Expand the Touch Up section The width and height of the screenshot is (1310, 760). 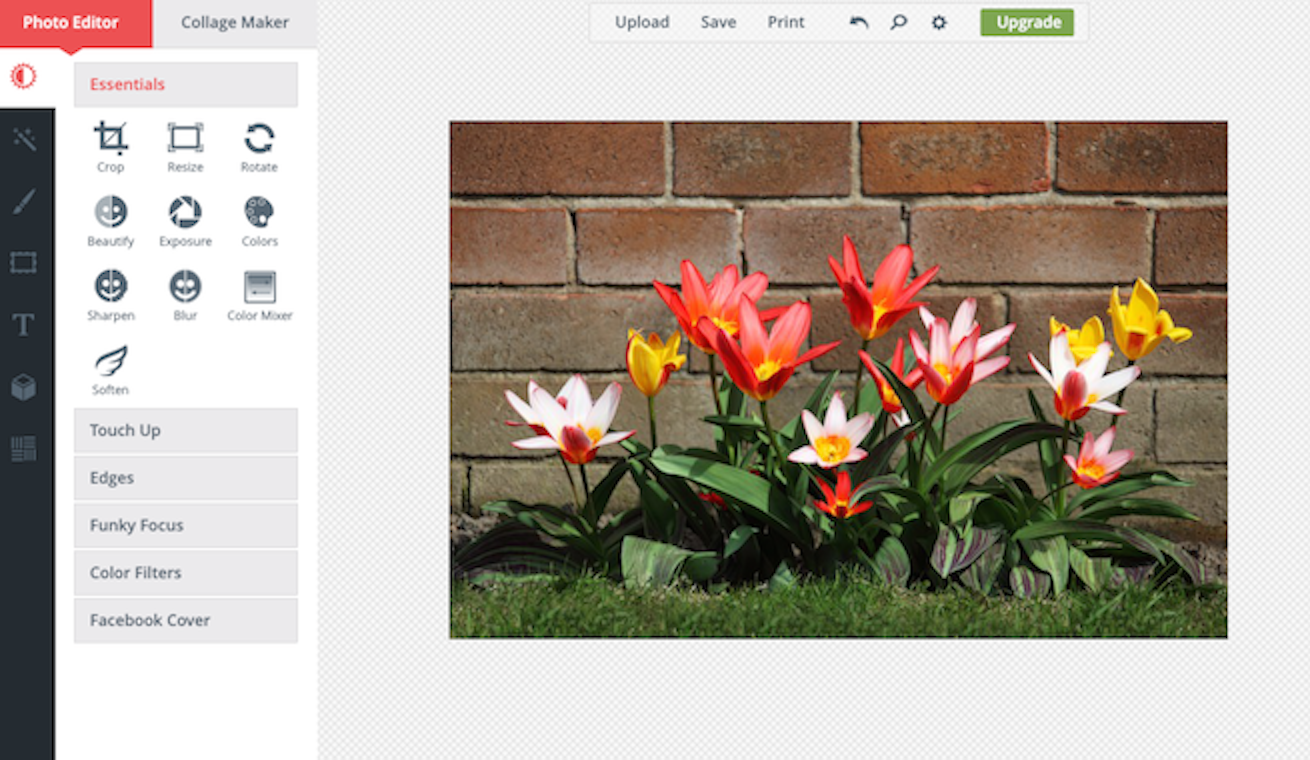click(186, 430)
